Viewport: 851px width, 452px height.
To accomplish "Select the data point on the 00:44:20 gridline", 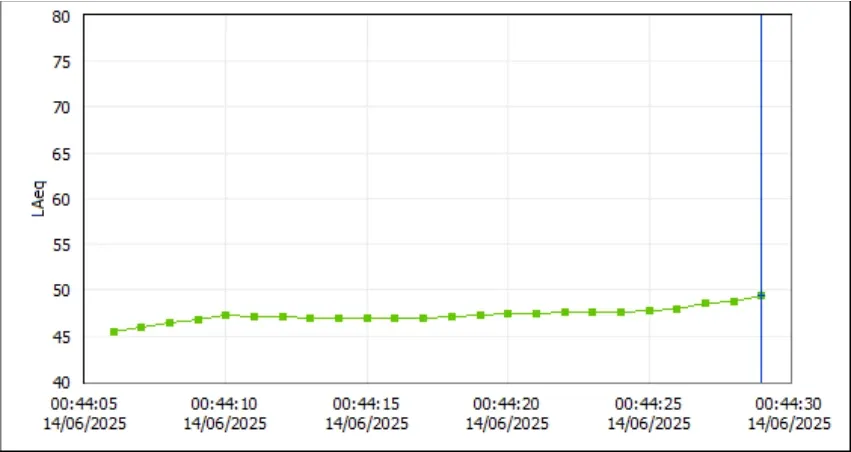I will (508, 313).
